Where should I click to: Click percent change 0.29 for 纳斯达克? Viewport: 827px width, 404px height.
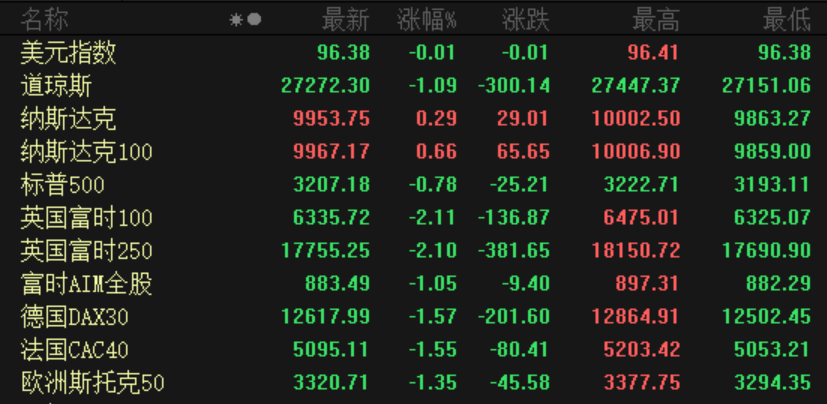pyautogui.click(x=436, y=119)
